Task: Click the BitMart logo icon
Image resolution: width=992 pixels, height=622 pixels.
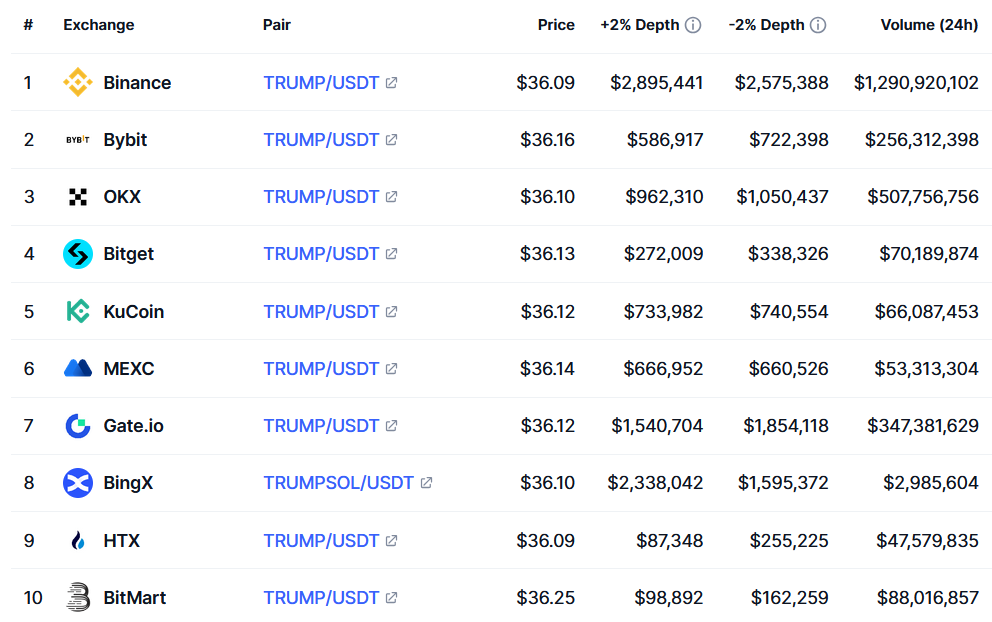Action: [x=78, y=598]
